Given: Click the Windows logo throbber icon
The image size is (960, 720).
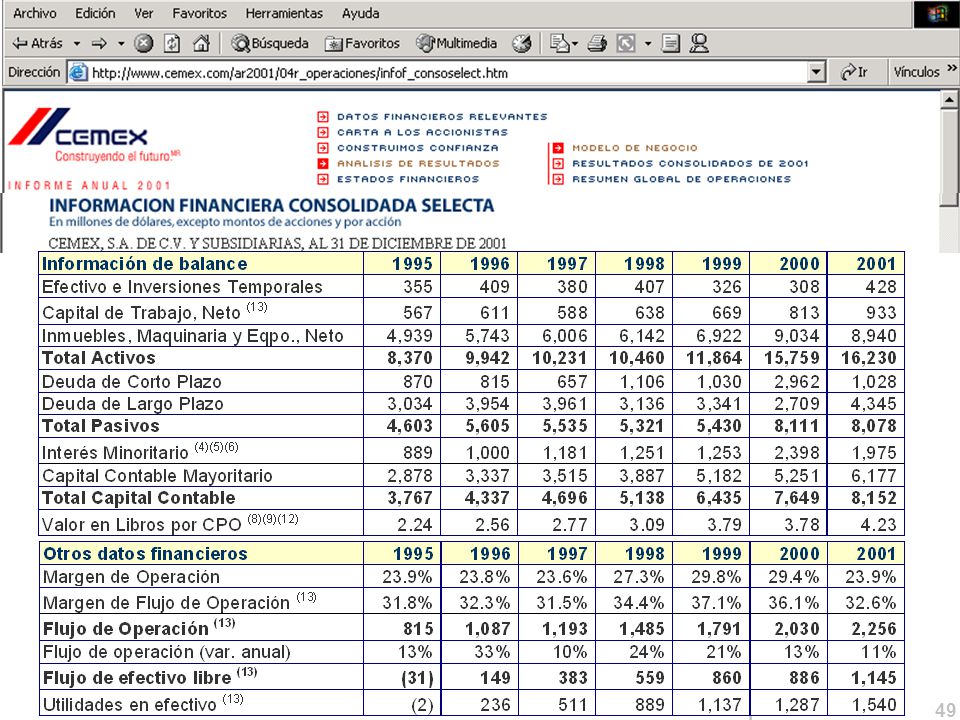Looking at the screenshot, I should [936, 13].
